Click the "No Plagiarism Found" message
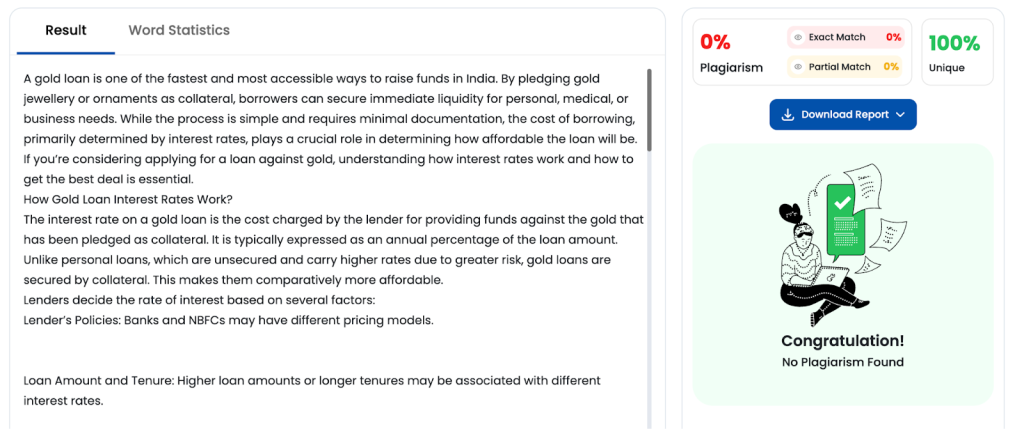1024x429 pixels. pos(842,362)
